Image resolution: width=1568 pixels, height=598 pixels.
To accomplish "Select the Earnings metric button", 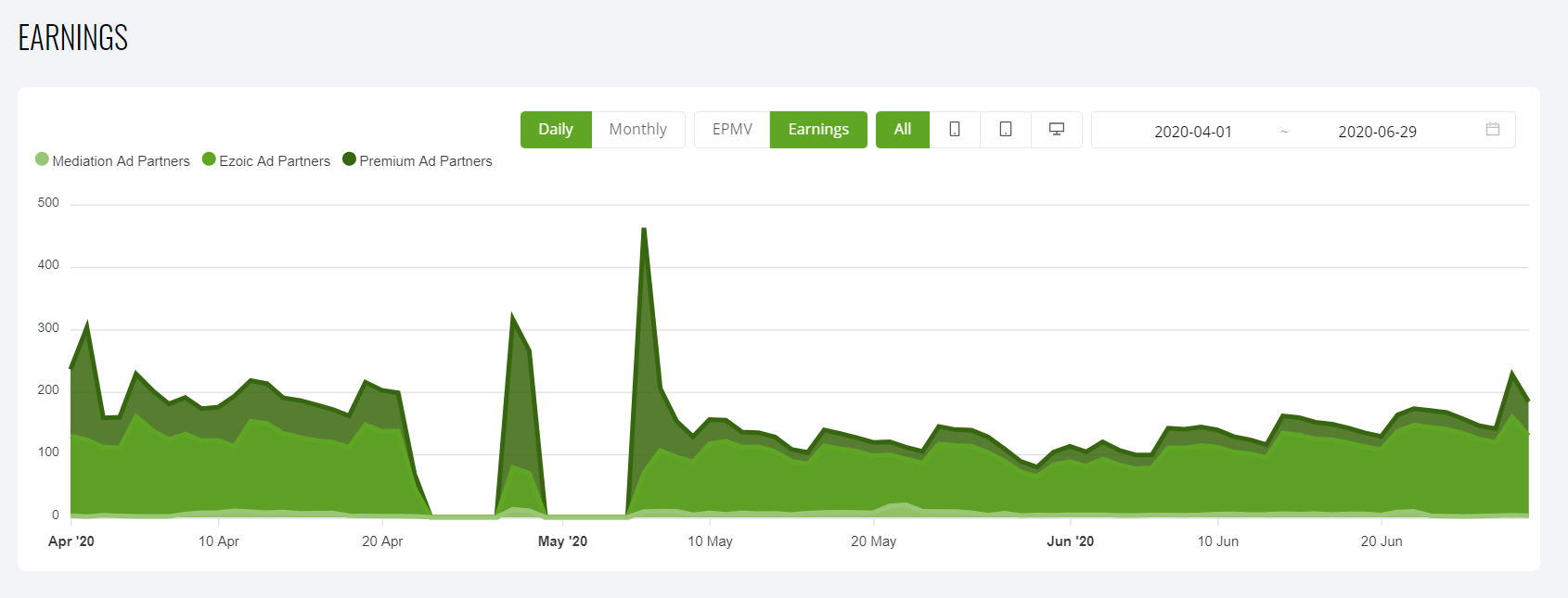I will [817, 130].
